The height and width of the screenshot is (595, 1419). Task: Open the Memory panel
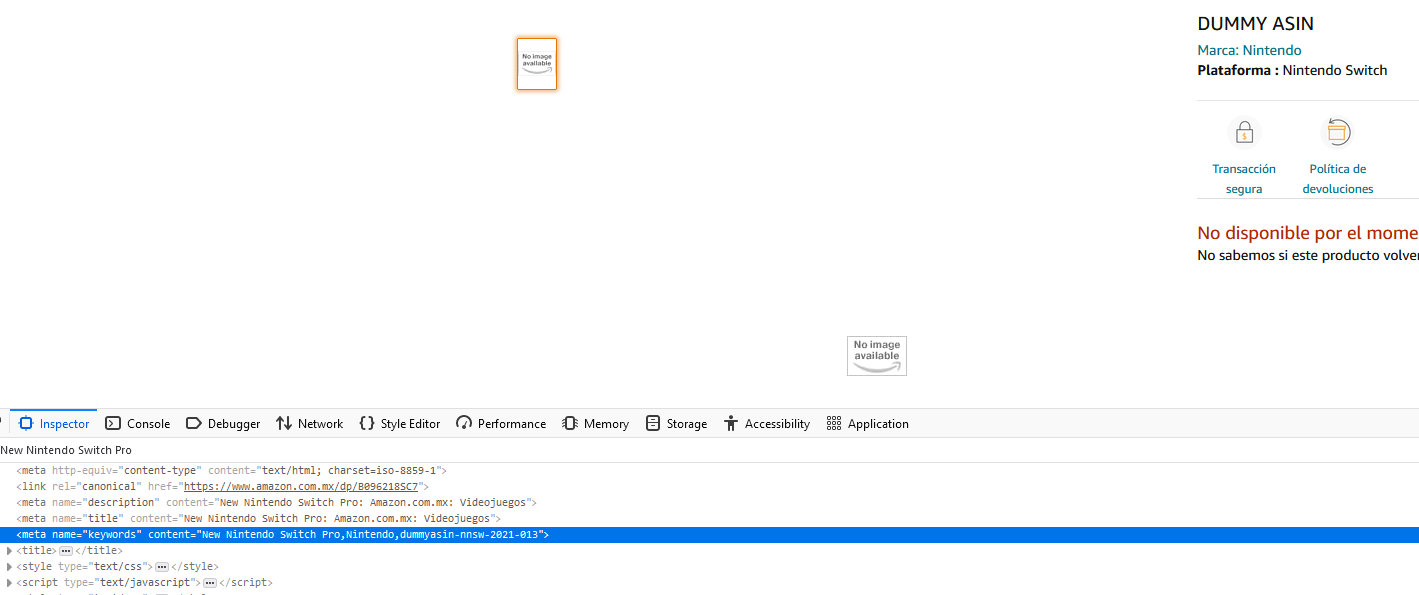click(x=595, y=424)
